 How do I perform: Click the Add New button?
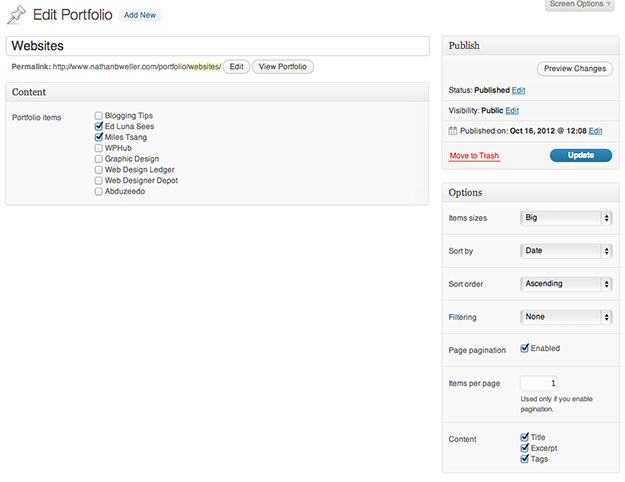(x=139, y=15)
